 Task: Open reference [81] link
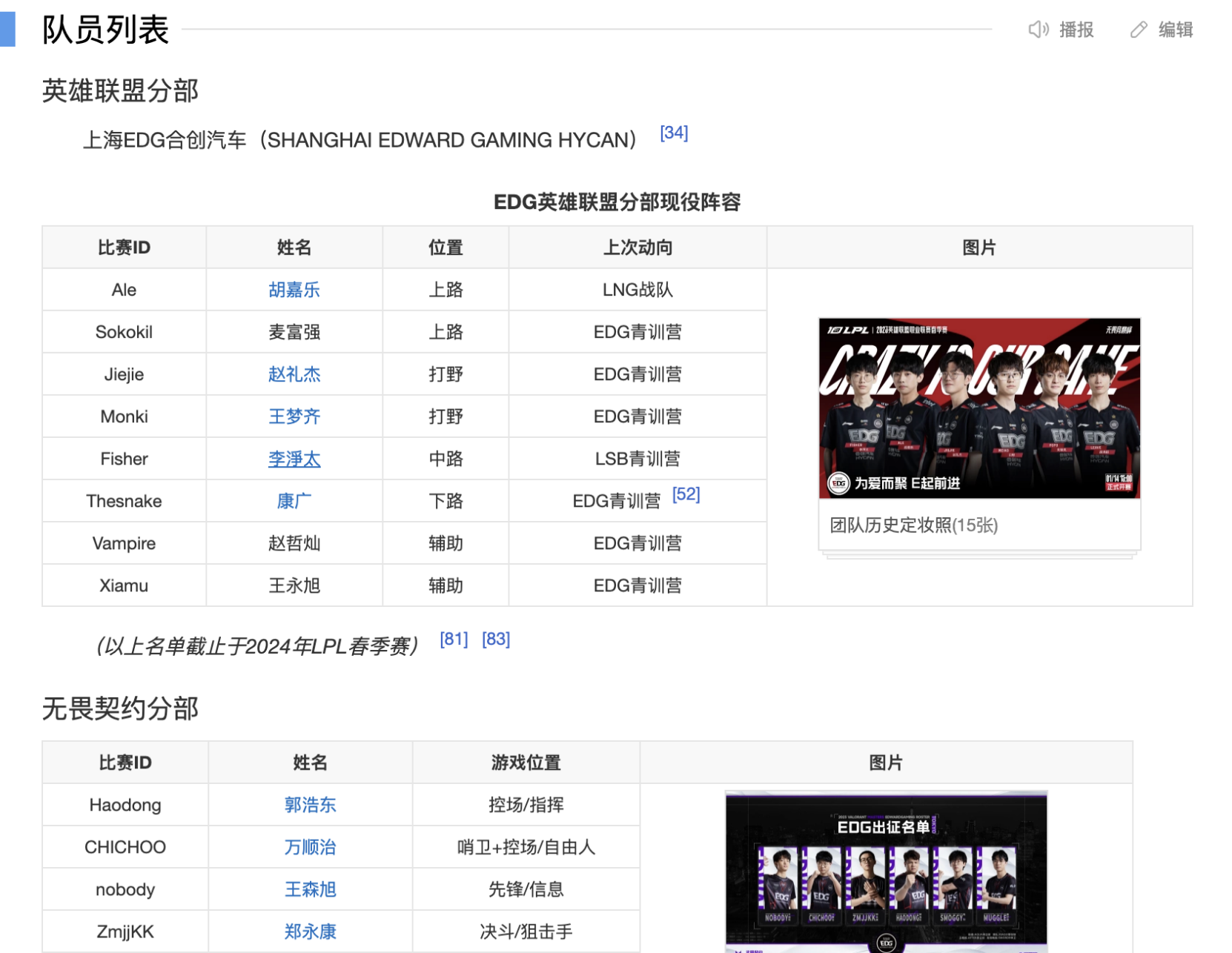(454, 639)
